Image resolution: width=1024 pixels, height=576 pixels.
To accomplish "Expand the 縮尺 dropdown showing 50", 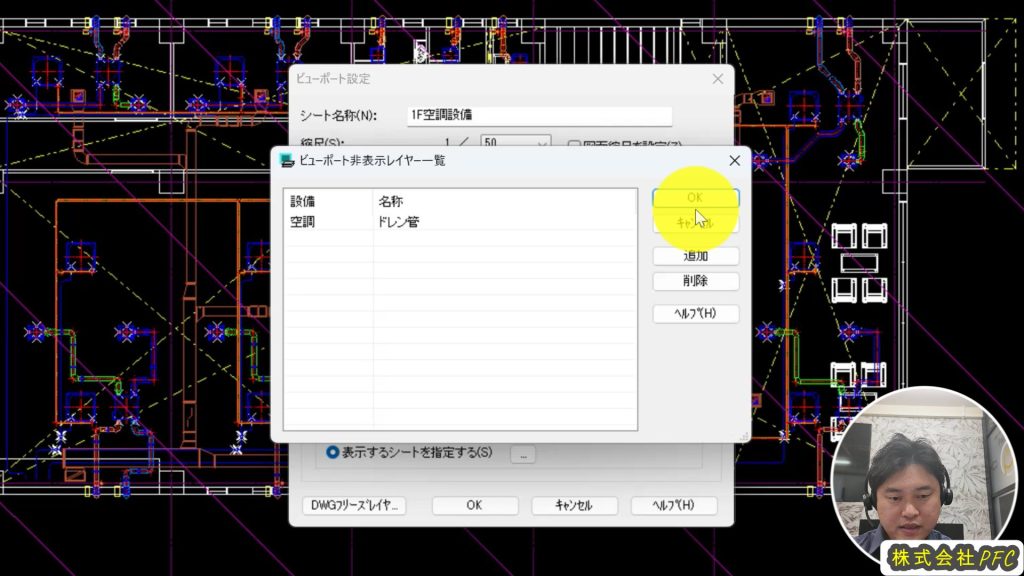I will pyautogui.click(x=543, y=143).
